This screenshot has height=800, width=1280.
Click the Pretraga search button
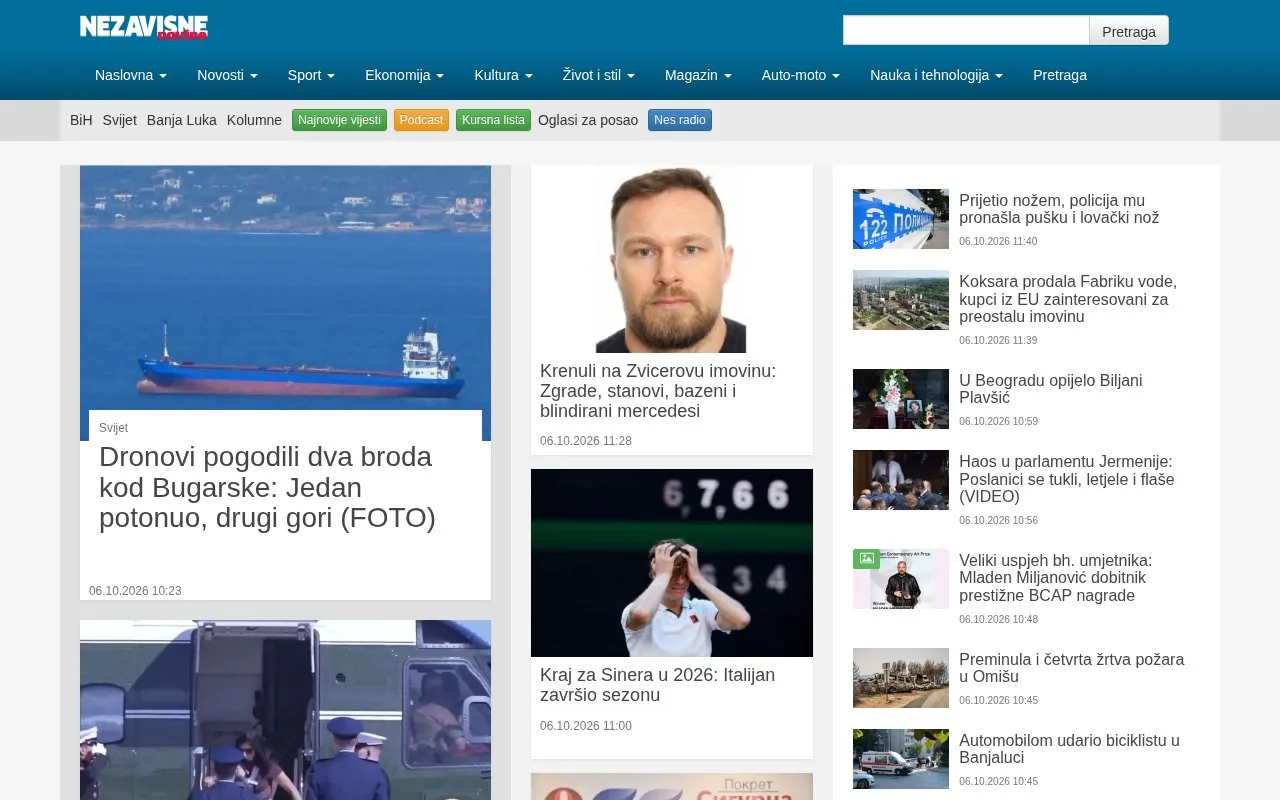click(x=1129, y=30)
